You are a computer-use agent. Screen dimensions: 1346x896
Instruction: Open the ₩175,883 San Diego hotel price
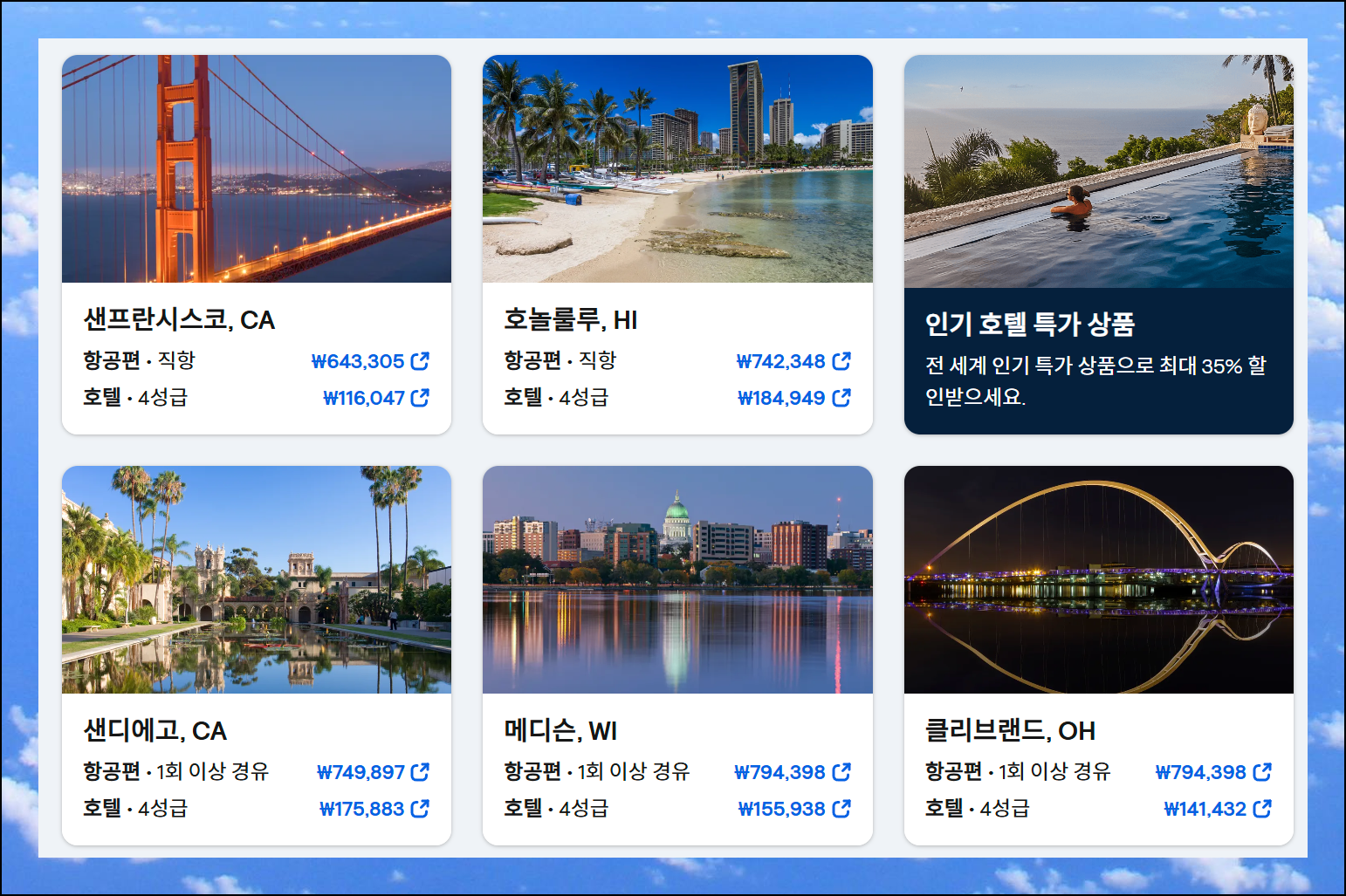[362, 809]
